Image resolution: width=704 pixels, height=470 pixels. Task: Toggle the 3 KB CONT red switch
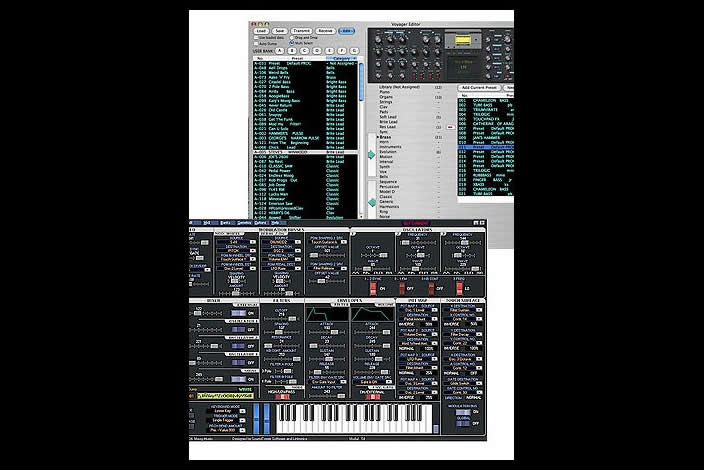coord(431,288)
